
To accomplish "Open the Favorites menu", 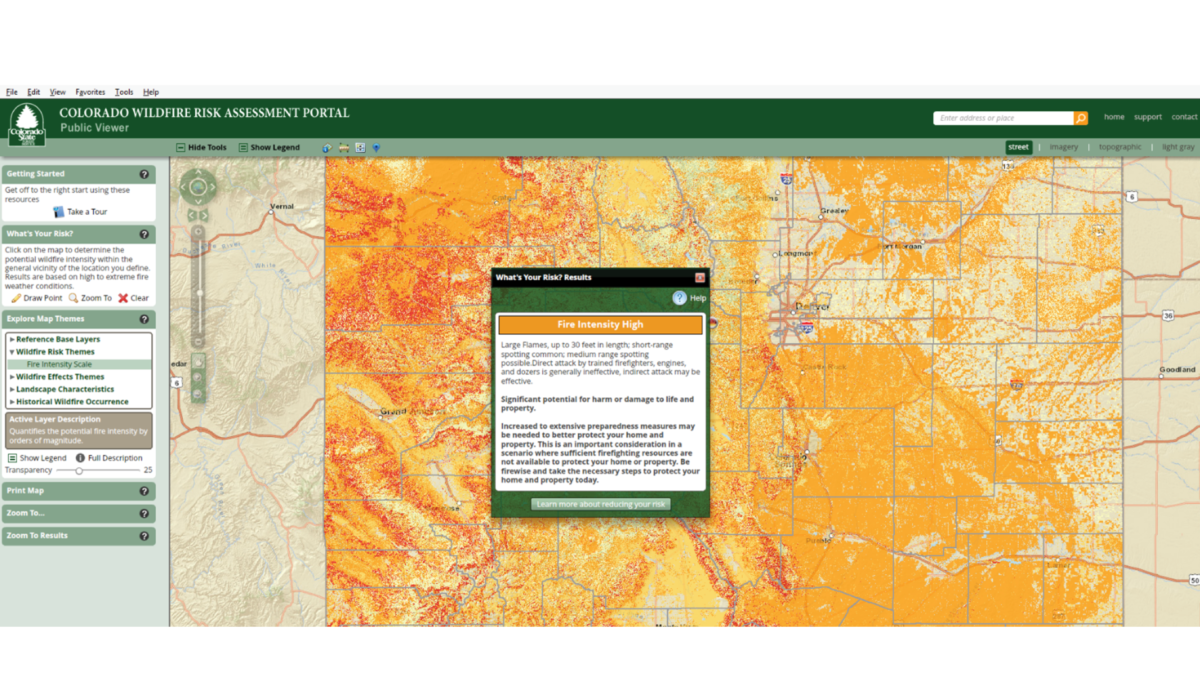I will point(90,91).
